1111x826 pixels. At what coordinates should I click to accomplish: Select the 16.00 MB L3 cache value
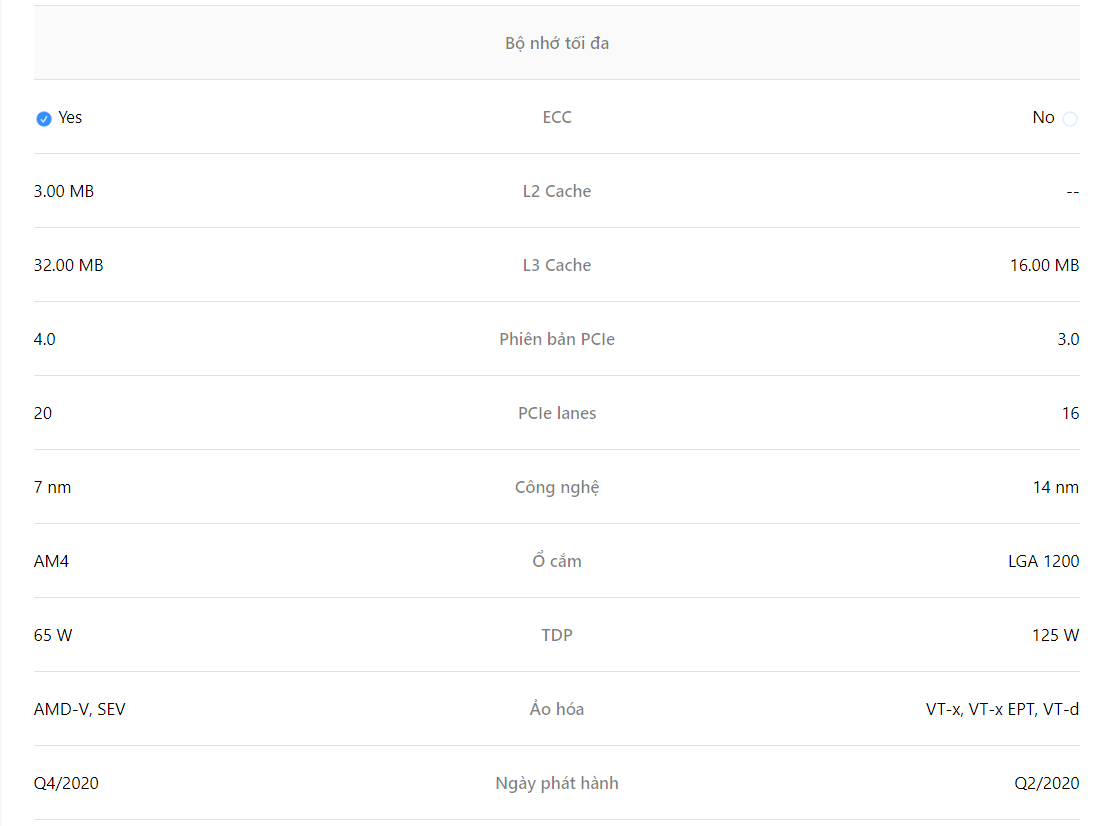[1044, 265]
